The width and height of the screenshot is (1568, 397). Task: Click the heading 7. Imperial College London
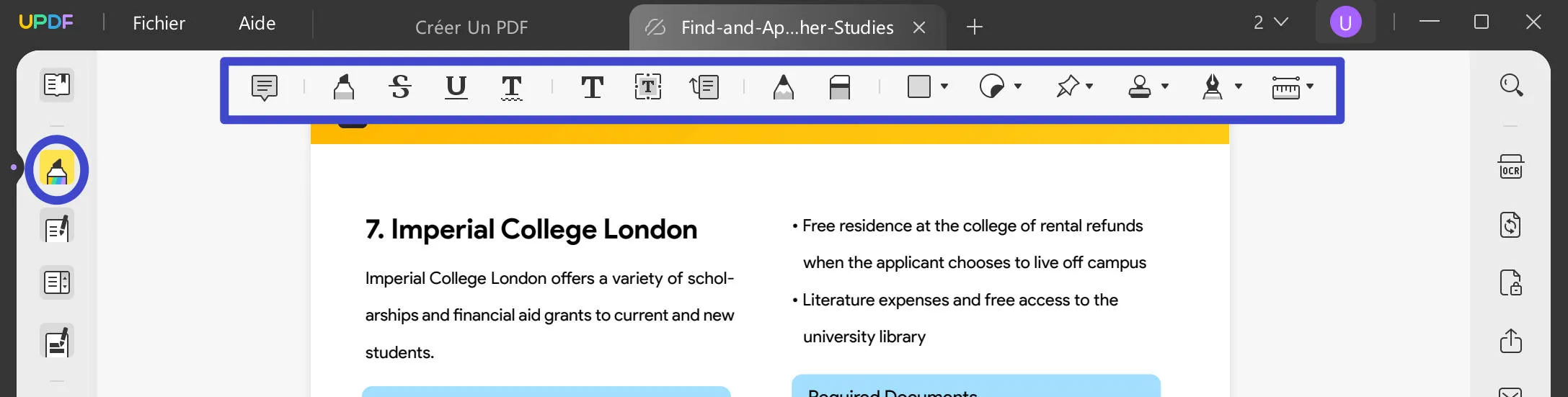[531, 229]
